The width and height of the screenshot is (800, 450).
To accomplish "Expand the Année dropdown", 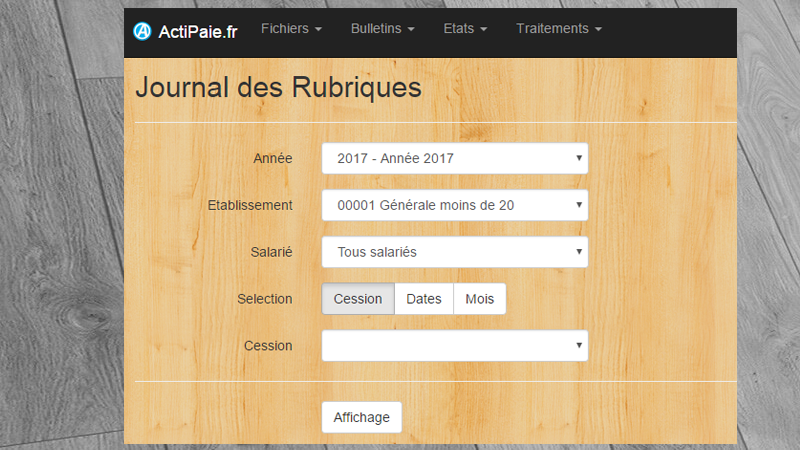I will [455, 158].
